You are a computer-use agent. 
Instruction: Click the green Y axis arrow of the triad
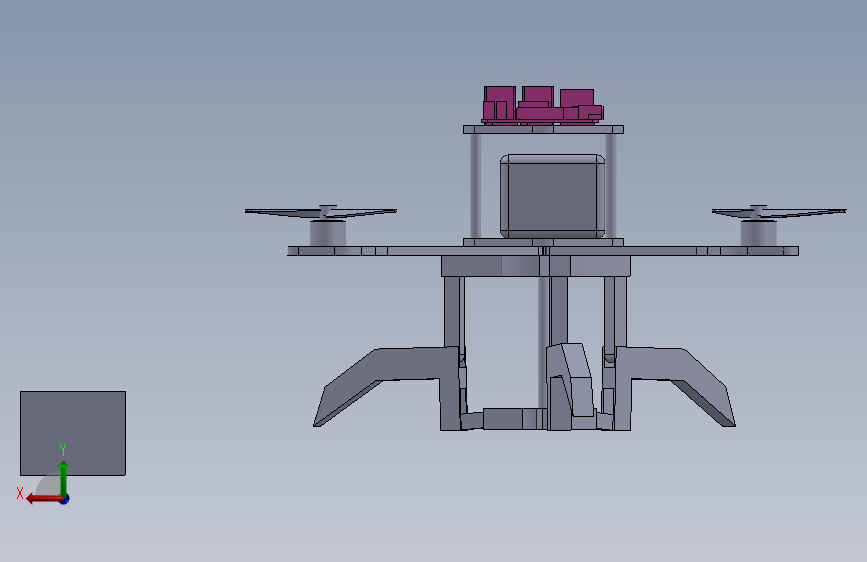coord(64,478)
